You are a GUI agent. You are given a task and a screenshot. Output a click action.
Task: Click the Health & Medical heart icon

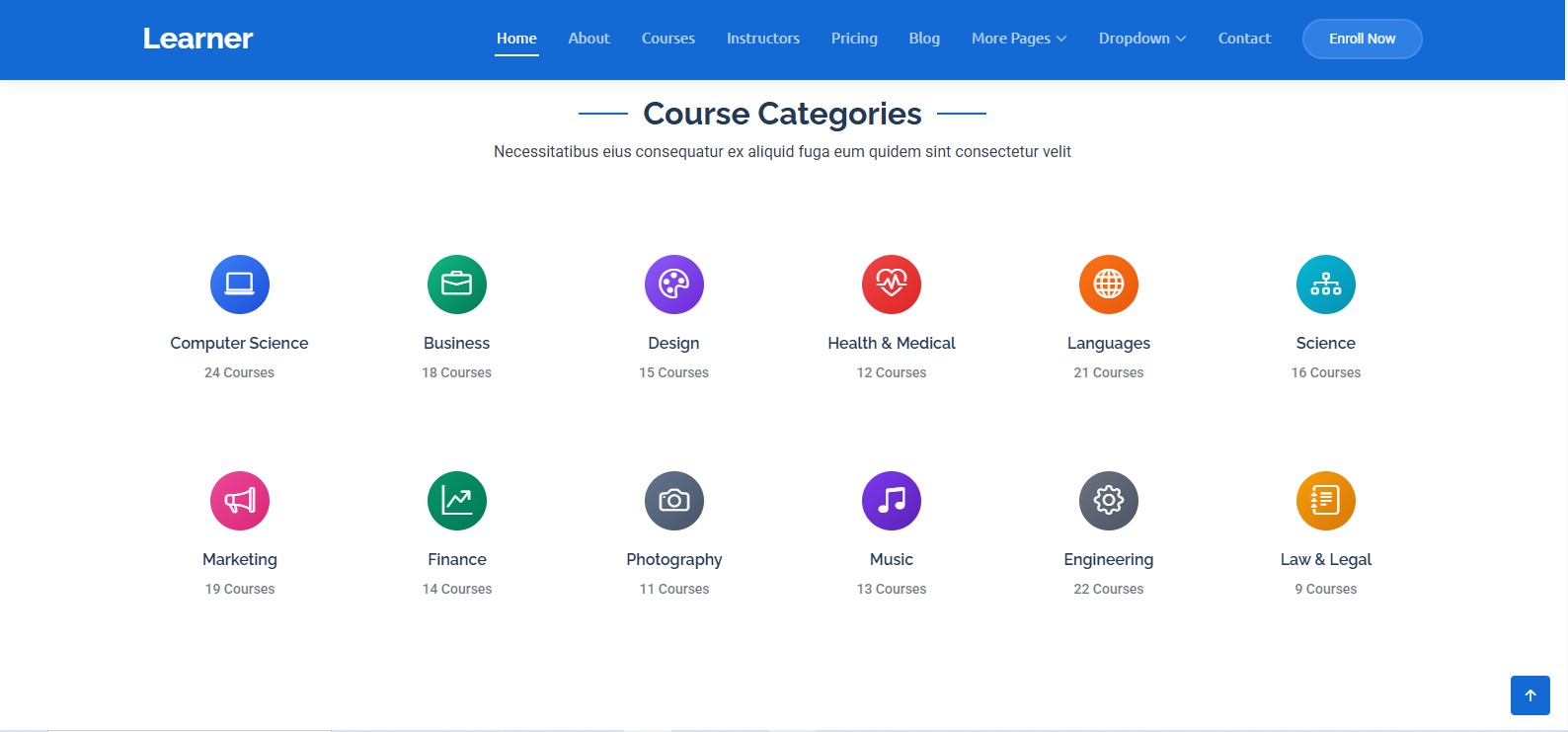891,285
